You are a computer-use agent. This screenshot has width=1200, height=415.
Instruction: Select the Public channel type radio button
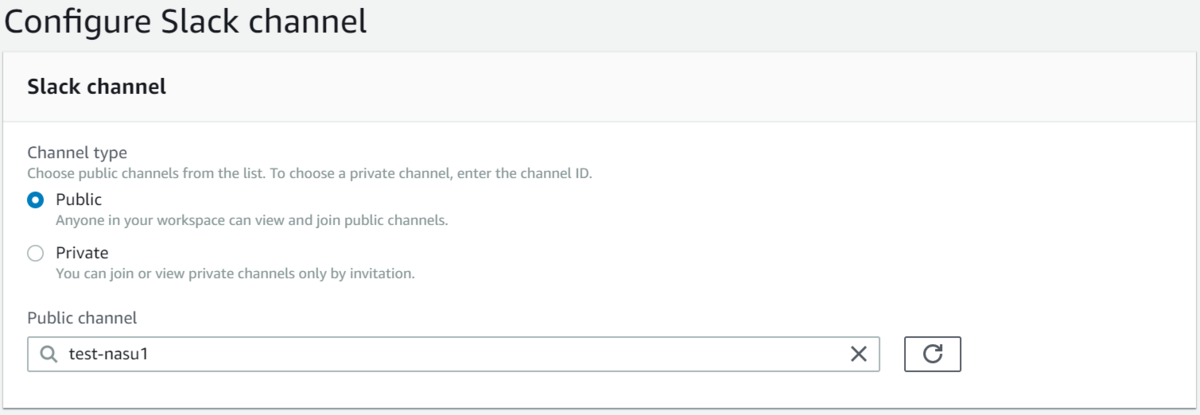(36, 200)
